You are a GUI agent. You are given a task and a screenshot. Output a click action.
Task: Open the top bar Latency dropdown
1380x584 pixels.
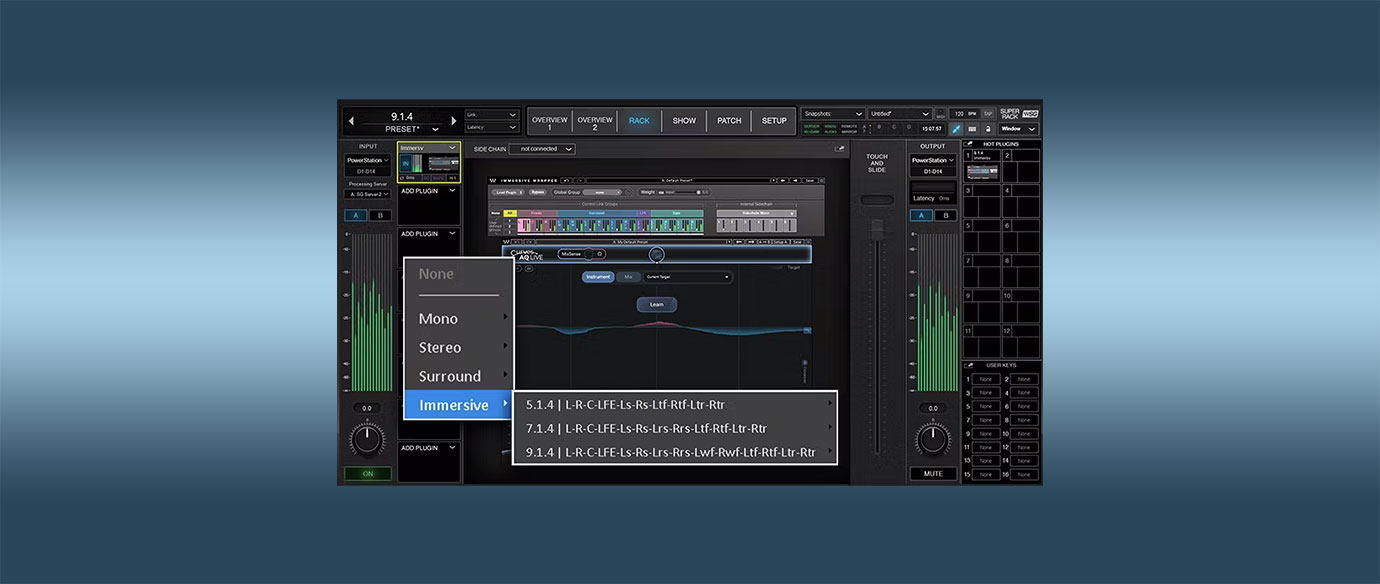click(x=492, y=127)
